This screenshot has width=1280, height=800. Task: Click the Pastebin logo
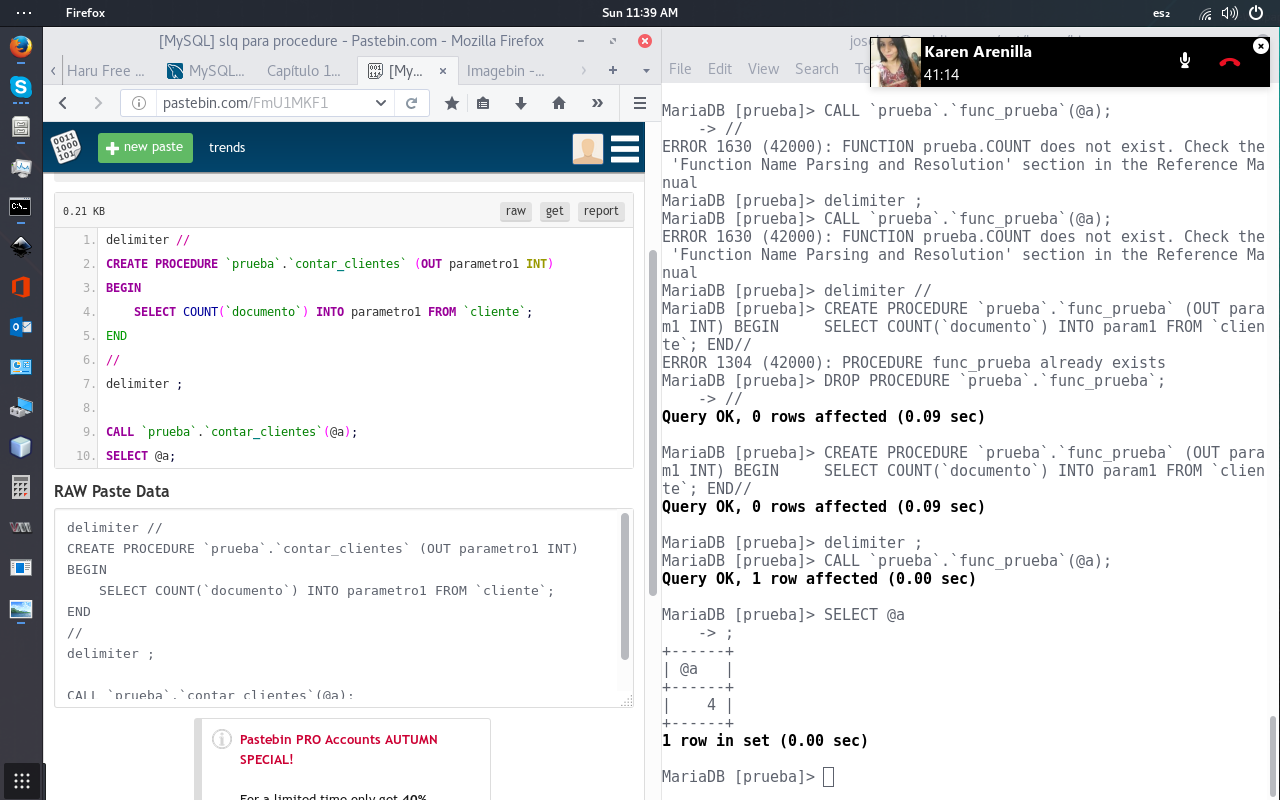click(x=66, y=147)
